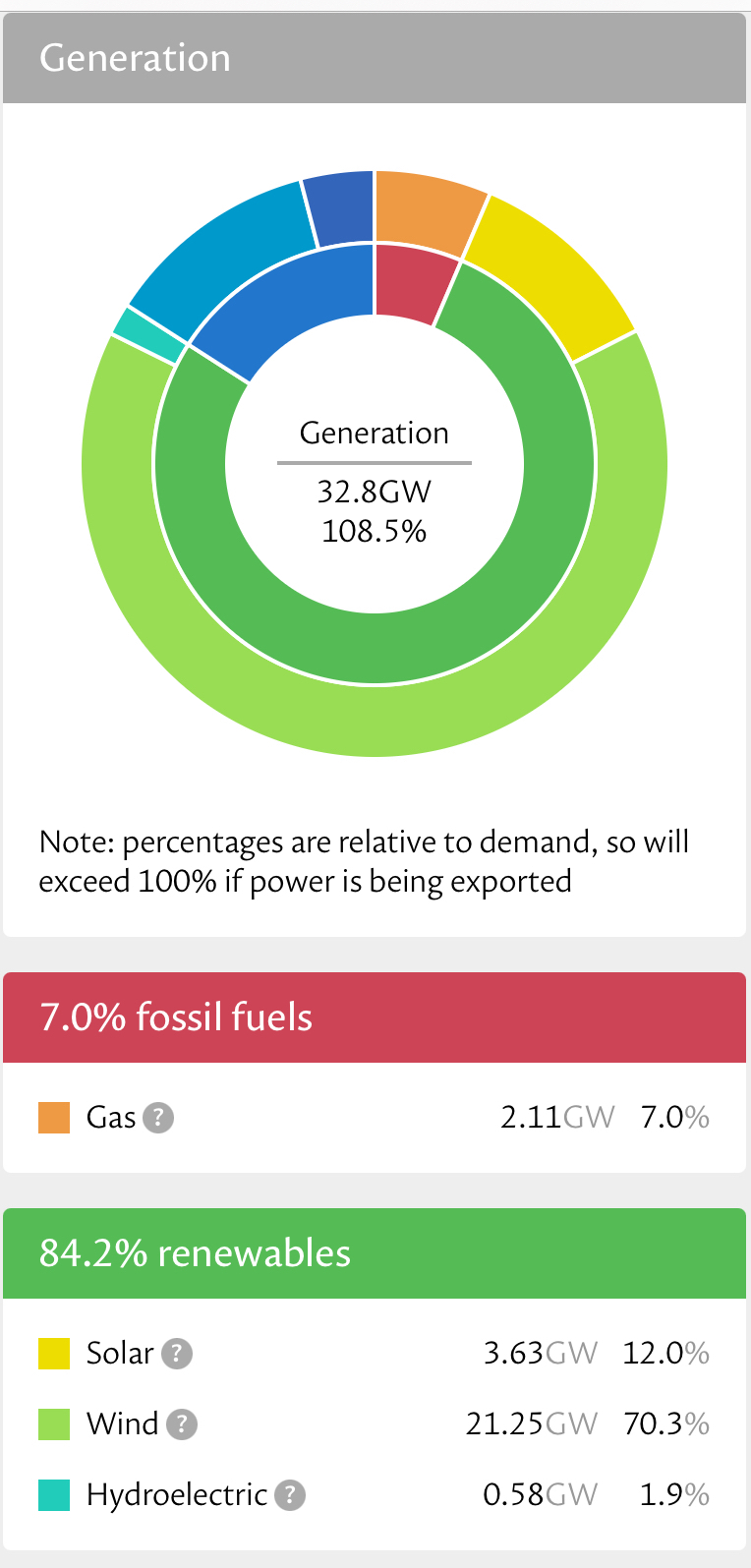Click the help icon next to Gas
751x1568 pixels.
[x=158, y=1118]
